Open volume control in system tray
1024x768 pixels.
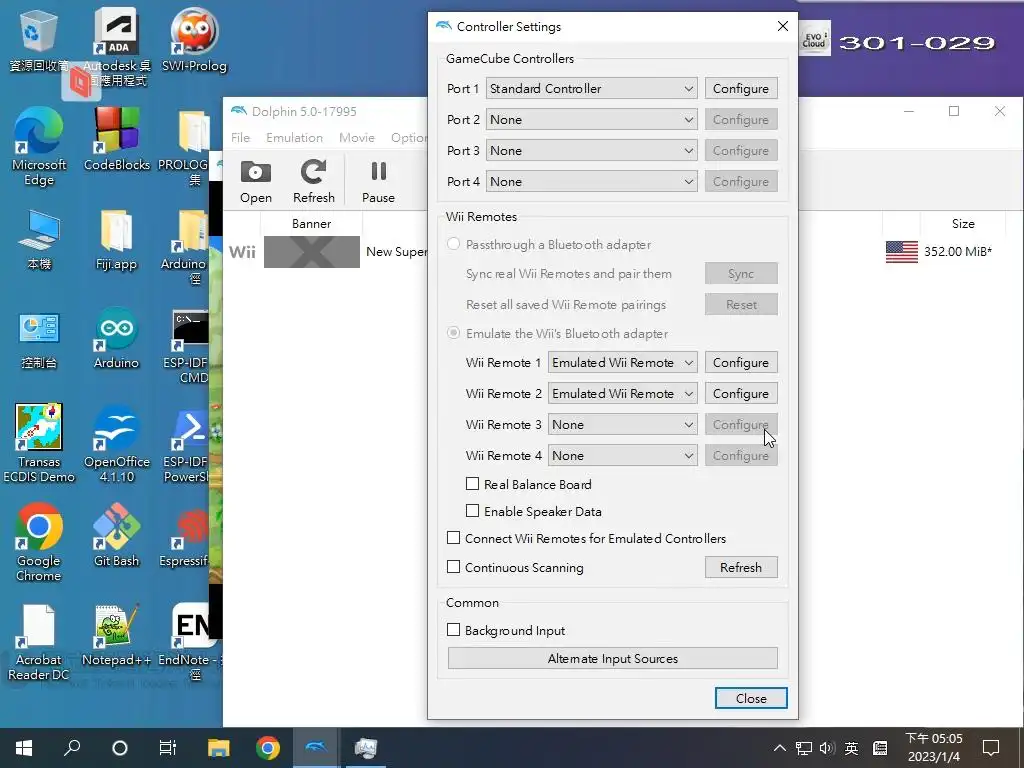827,748
